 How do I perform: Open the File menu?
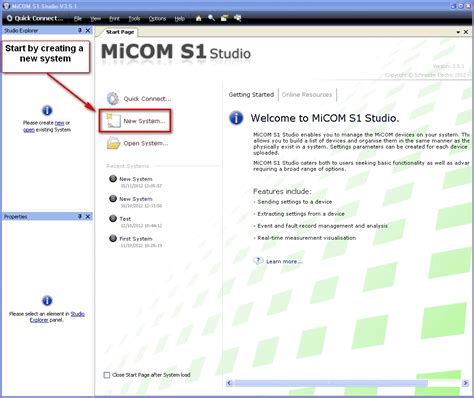tap(78, 19)
